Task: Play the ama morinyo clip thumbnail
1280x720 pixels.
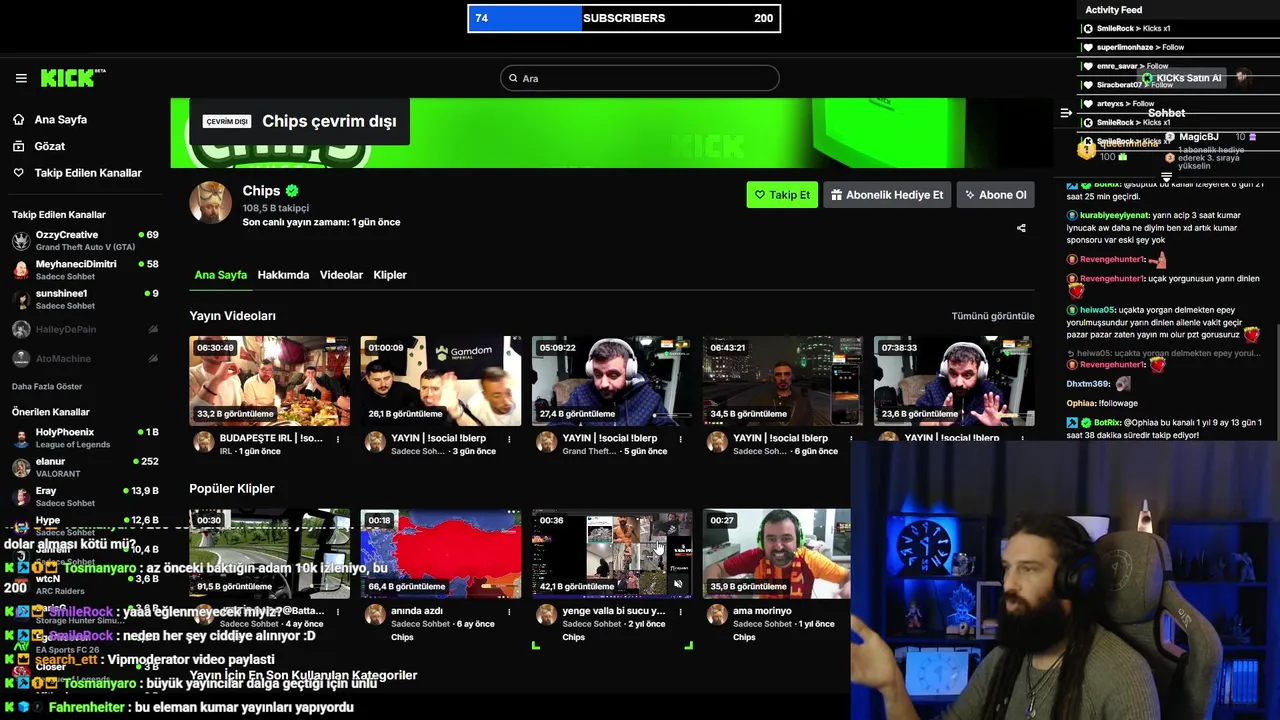Action: click(777, 554)
